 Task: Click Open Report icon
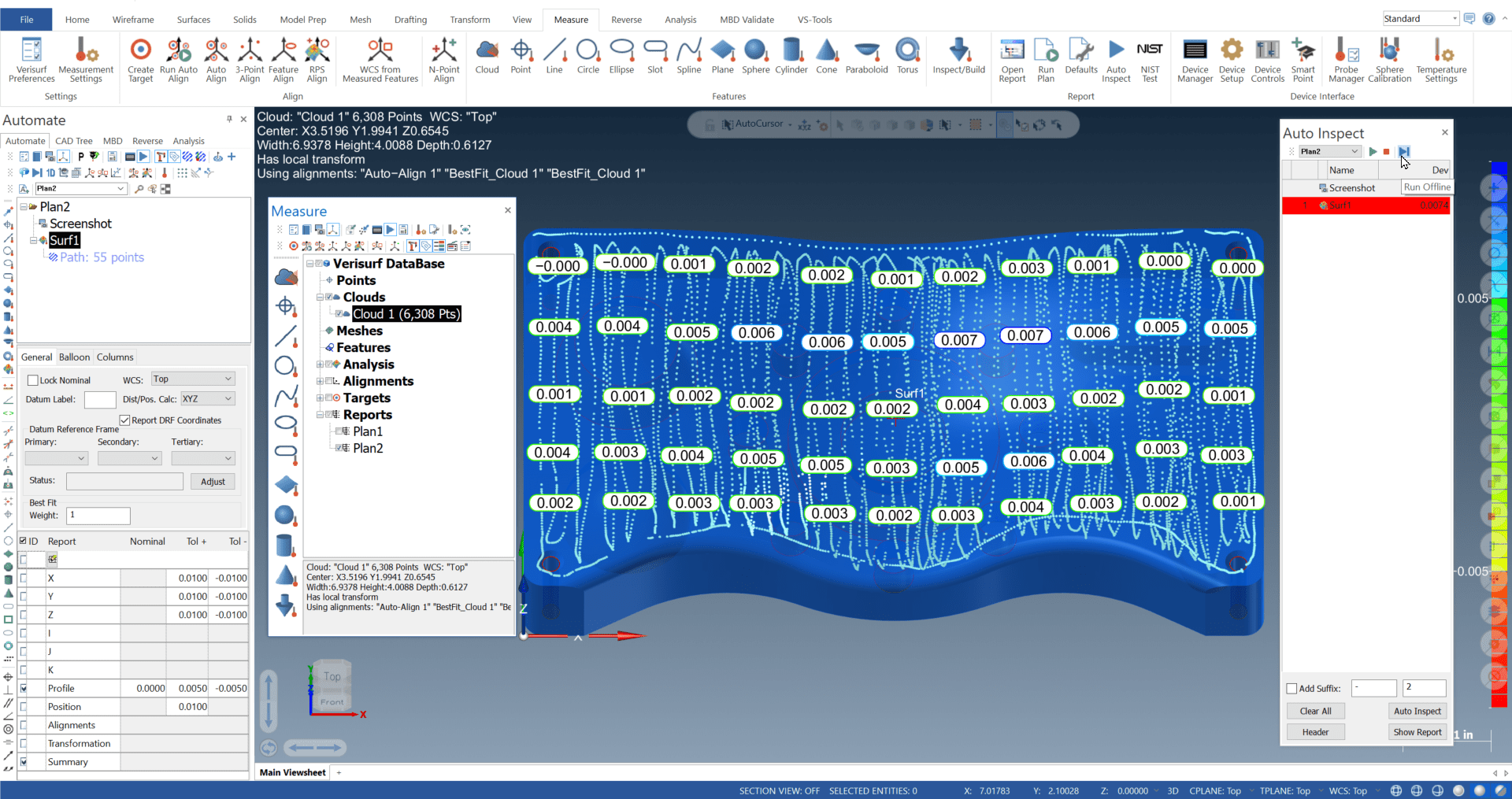[1012, 60]
